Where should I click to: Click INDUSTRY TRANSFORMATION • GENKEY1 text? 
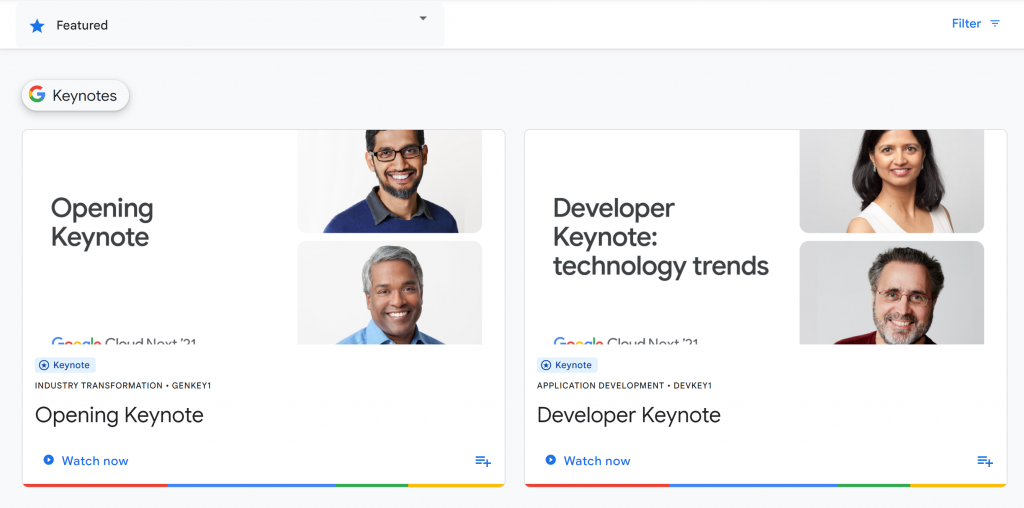click(123, 386)
